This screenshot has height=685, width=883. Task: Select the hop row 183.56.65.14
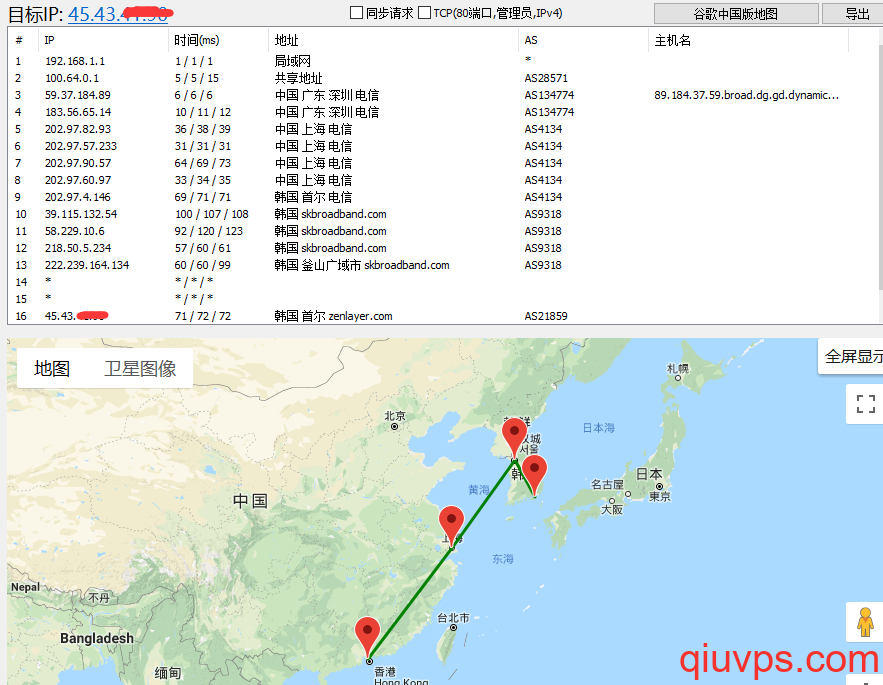coord(444,112)
